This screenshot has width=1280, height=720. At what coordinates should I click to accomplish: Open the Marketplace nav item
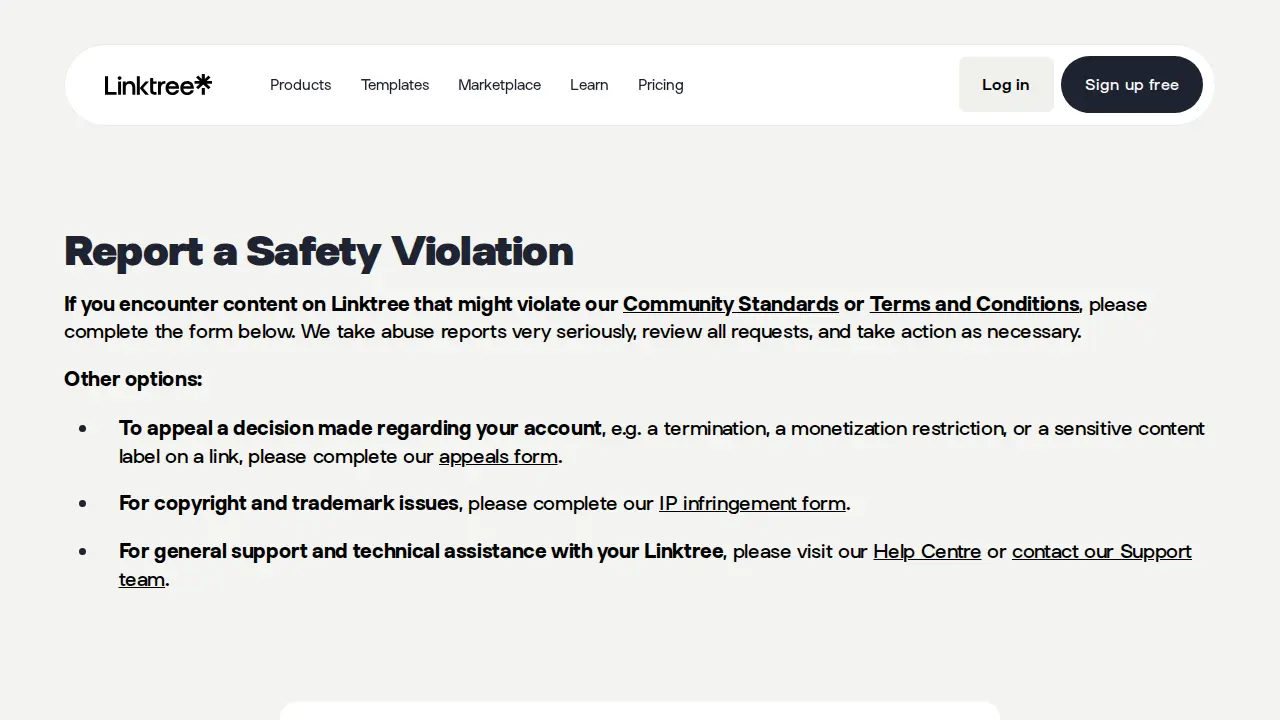499,85
